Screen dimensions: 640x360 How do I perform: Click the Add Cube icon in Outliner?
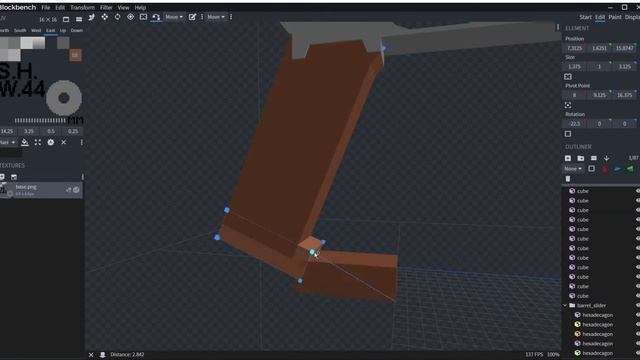(x=568, y=158)
